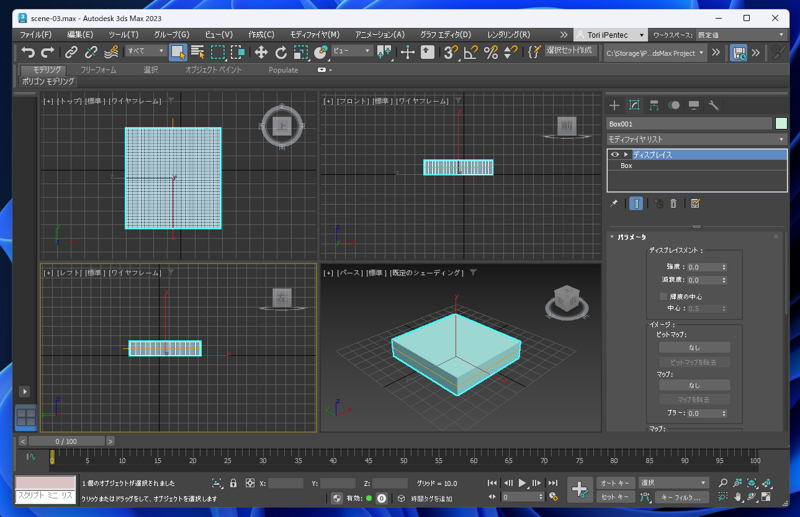Open the Motion command panel tab

coord(674,106)
